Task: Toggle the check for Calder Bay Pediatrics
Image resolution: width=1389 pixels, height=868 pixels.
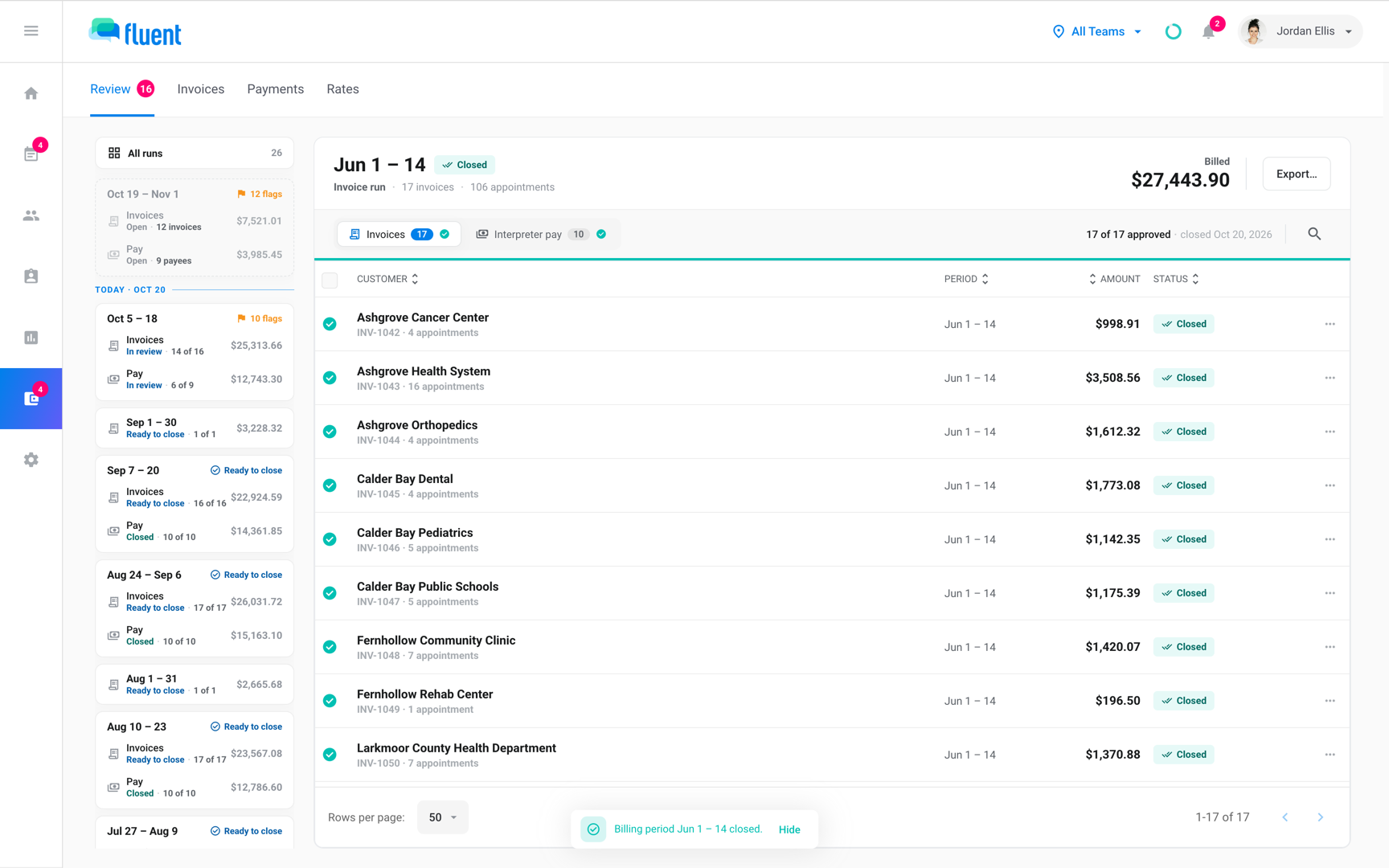Action: pyautogui.click(x=330, y=539)
